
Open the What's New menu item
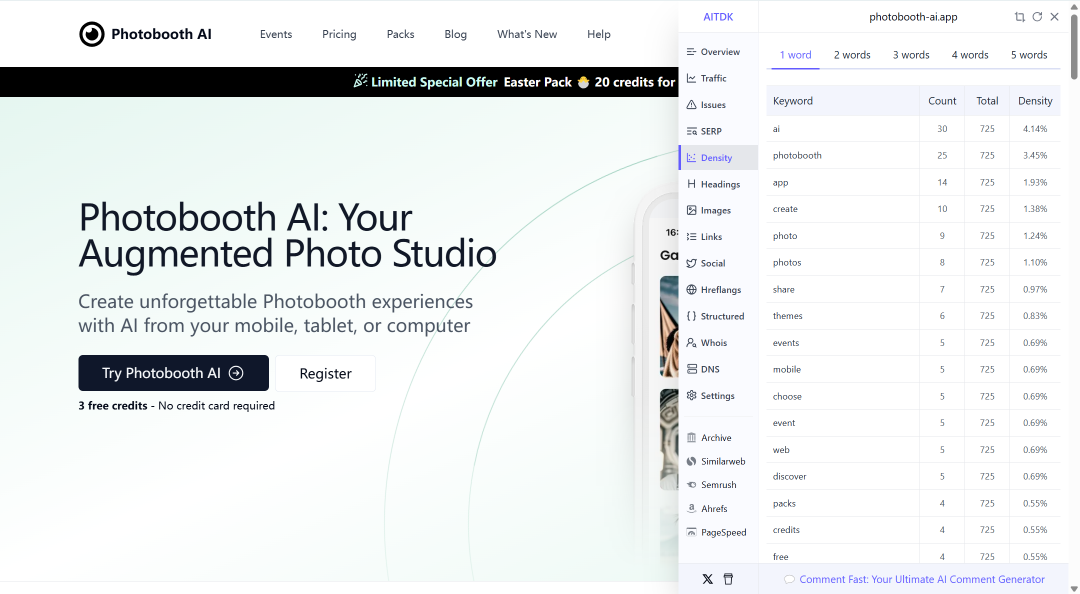point(527,34)
